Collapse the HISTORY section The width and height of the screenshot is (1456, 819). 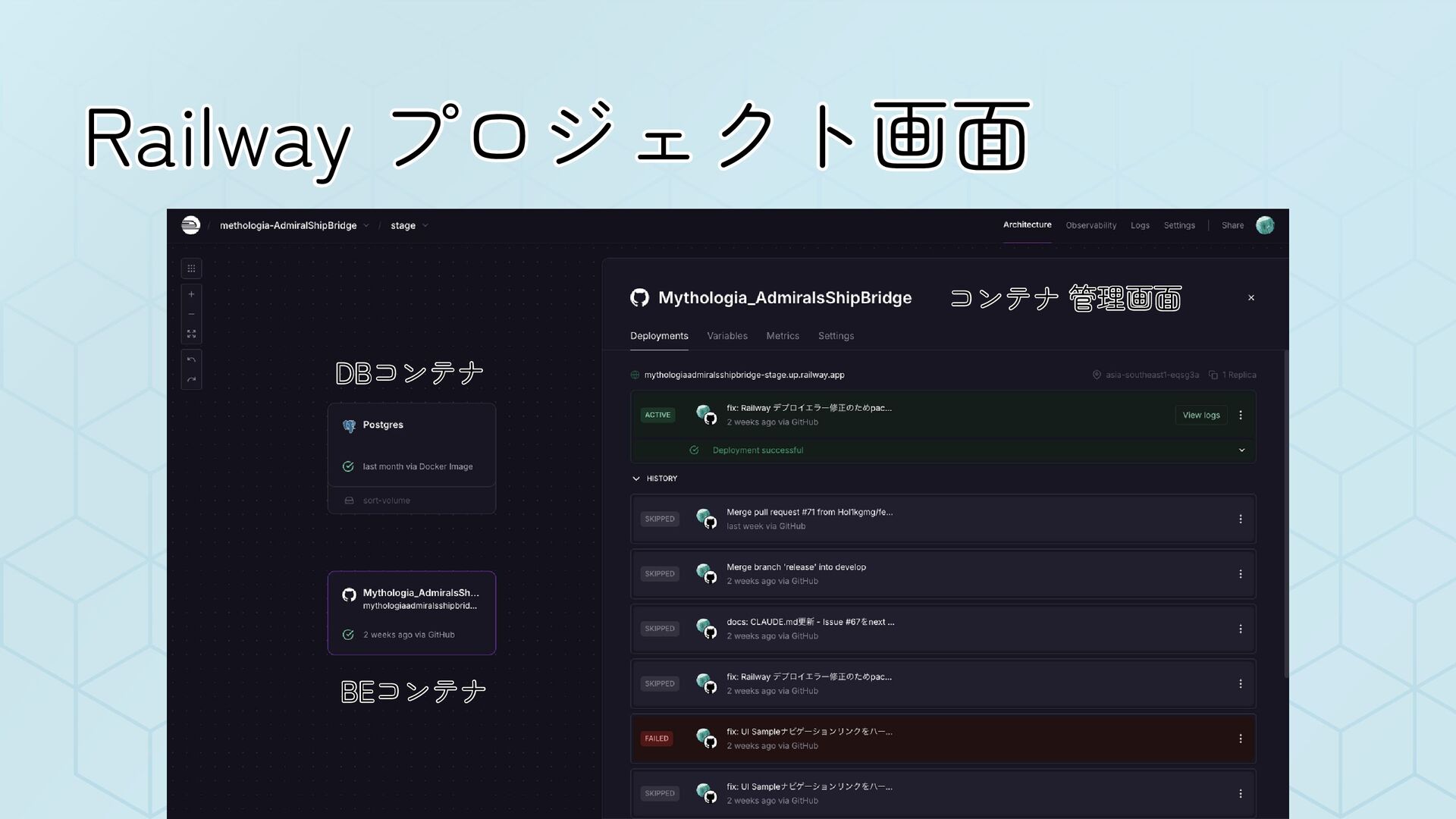[654, 479]
